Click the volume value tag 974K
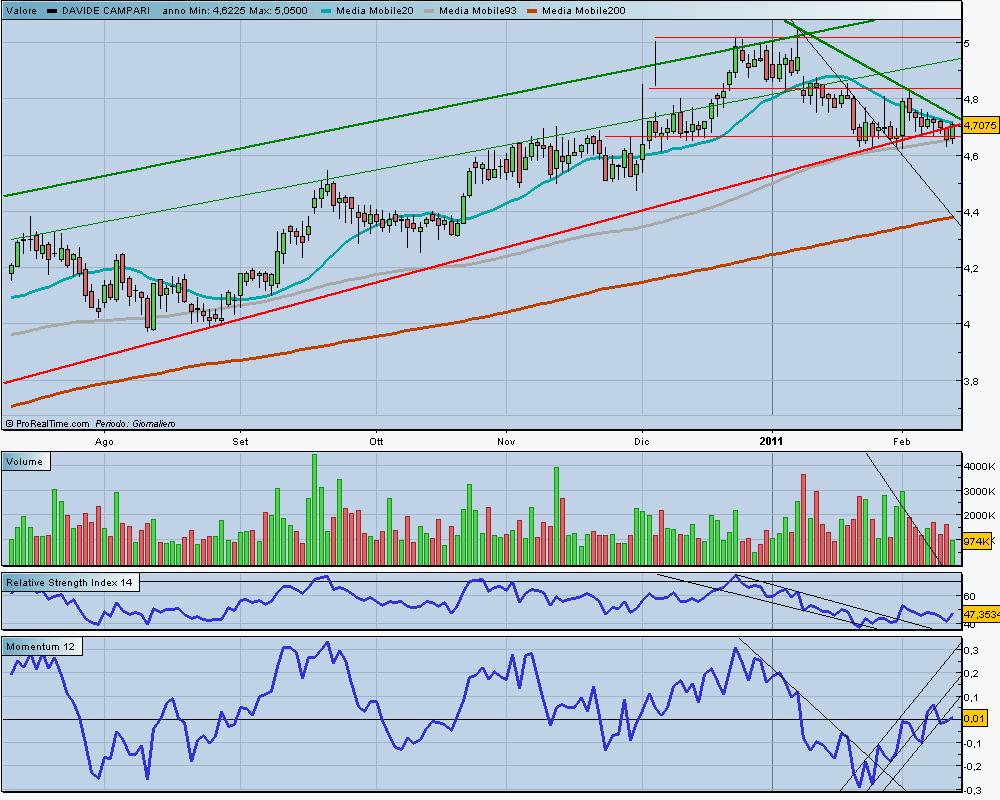This screenshot has width=1000, height=800. click(976, 541)
